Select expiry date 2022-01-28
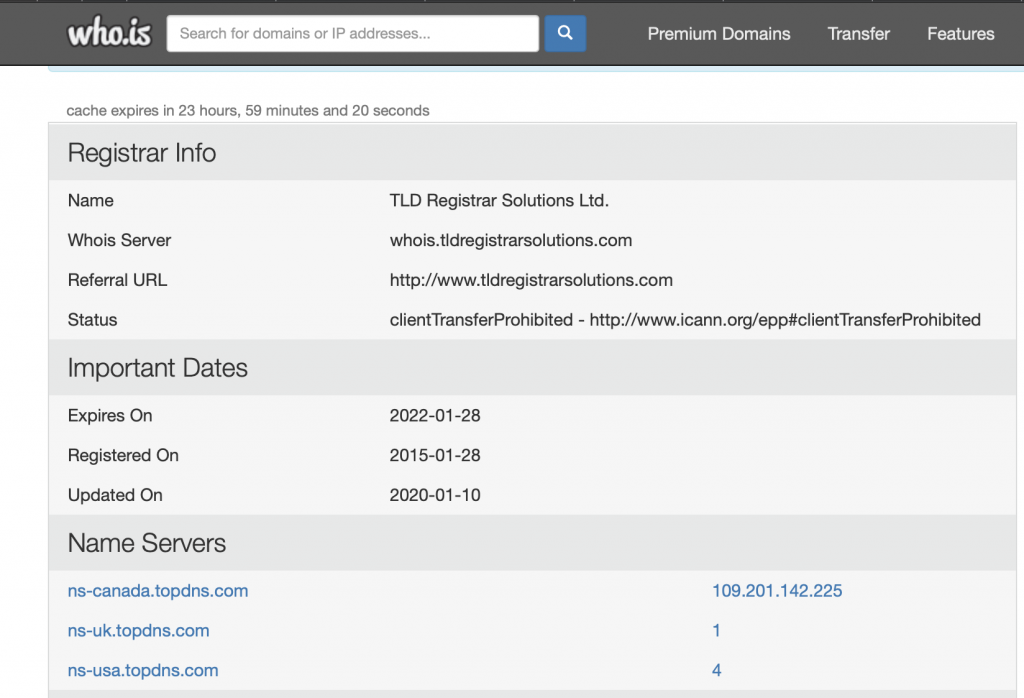The image size is (1024, 698). [x=435, y=416]
